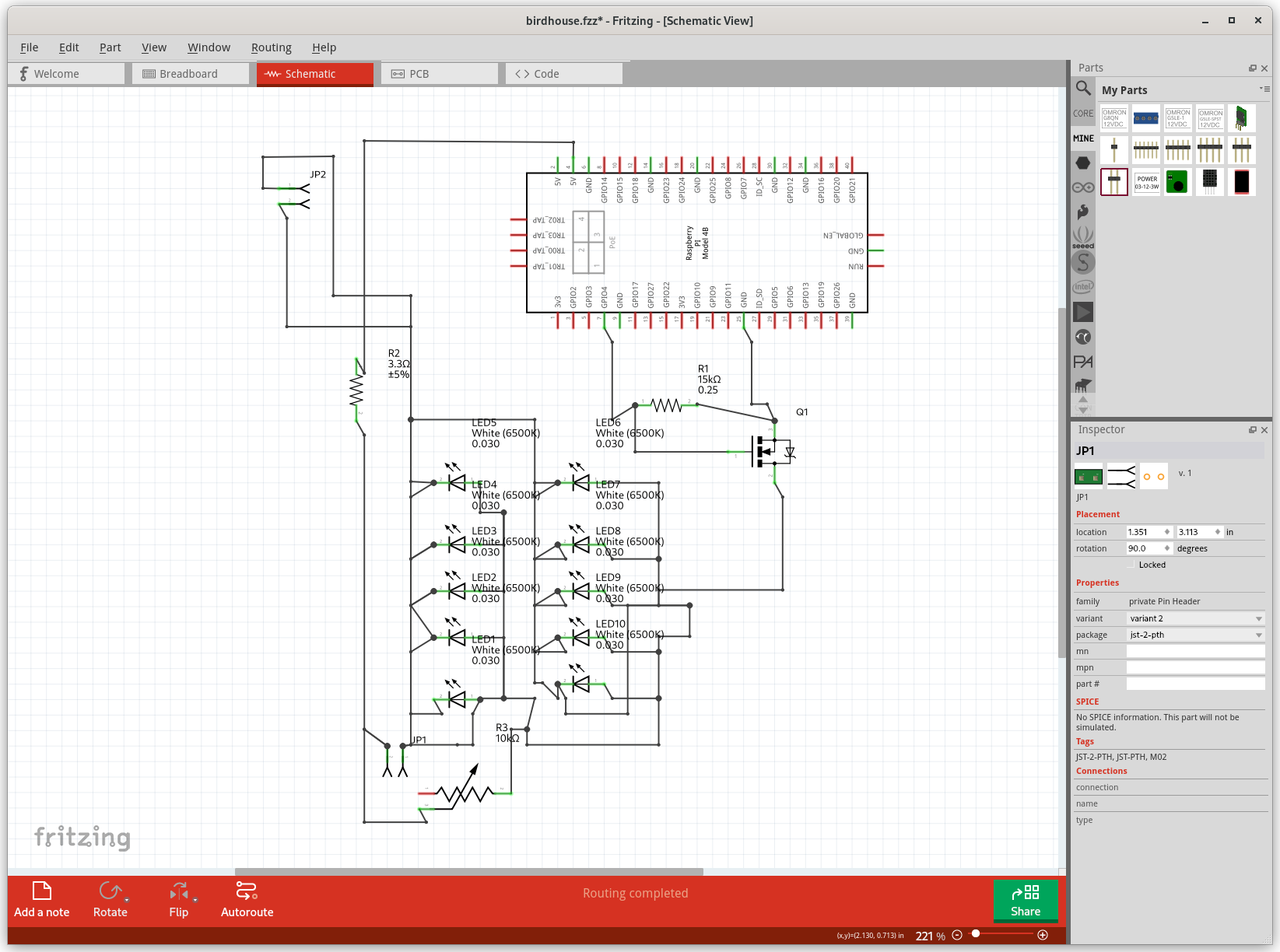Open the Arduino parts bin

coord(1083,187)
